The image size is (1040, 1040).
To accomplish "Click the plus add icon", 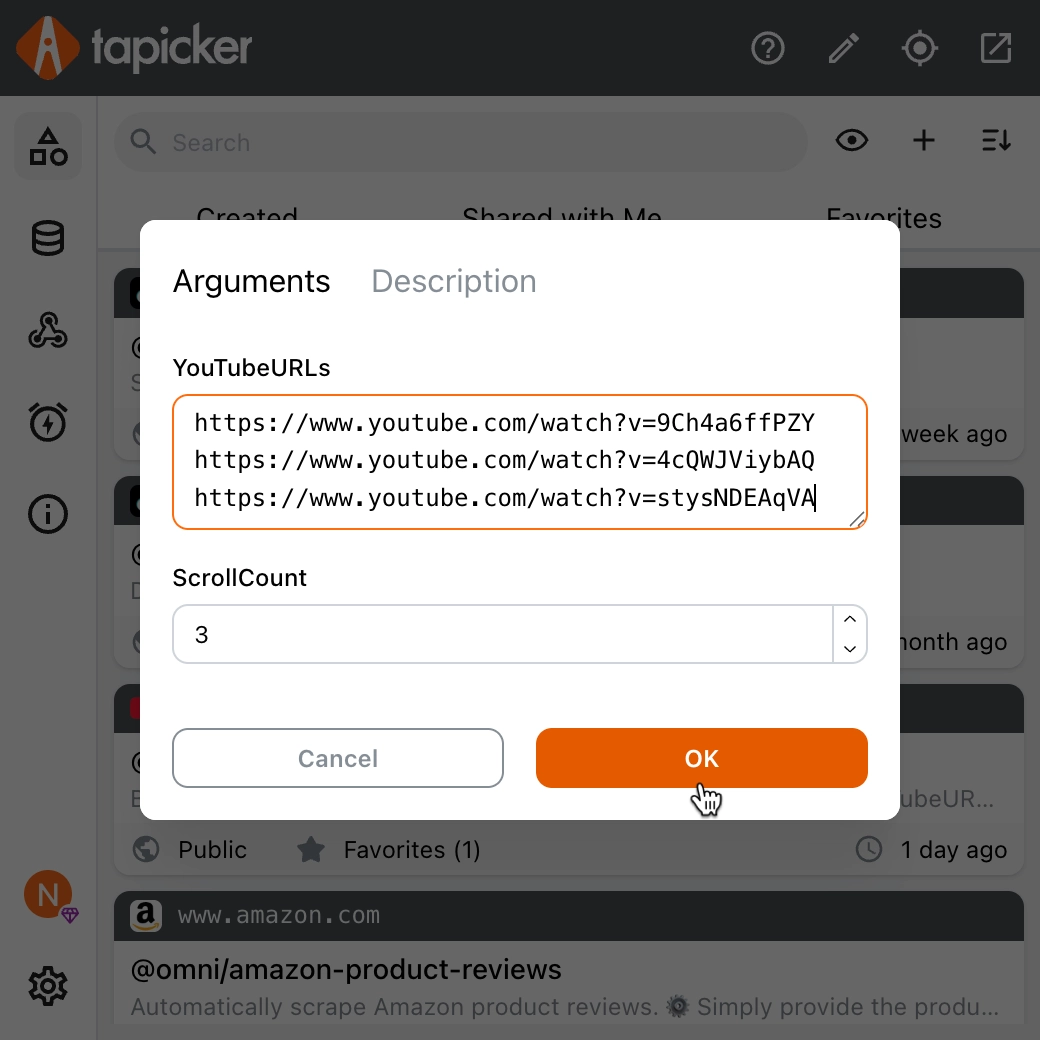I will point(924,141).
